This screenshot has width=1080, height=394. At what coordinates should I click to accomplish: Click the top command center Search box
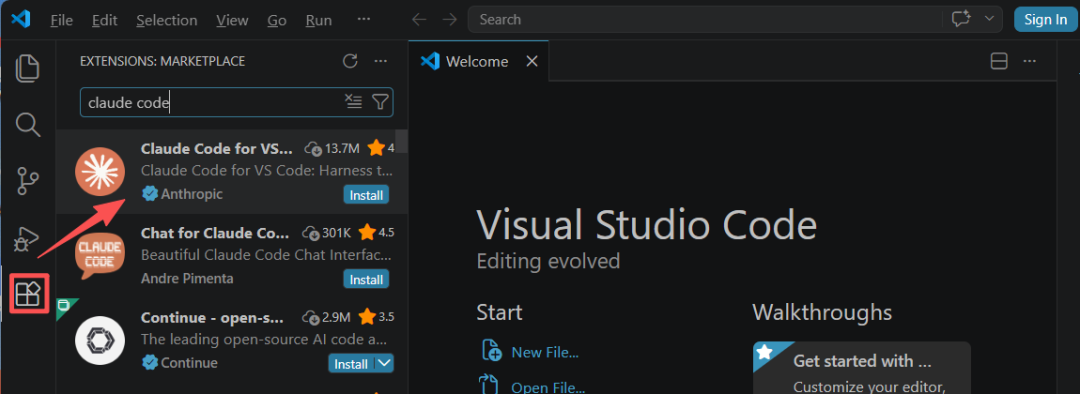tap(705, 19)
